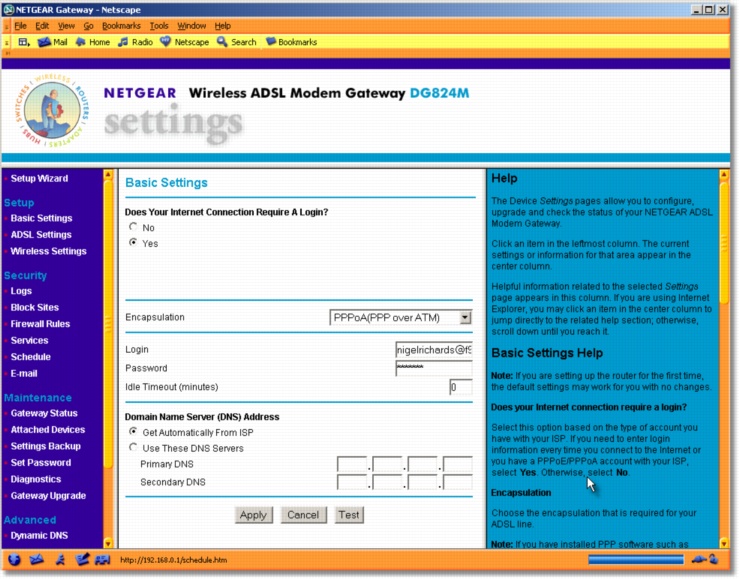Image resolution: width=739 pixels, height=579 pixels.
Task: Open Dynamic DNS link
Action: click(39, 536)
